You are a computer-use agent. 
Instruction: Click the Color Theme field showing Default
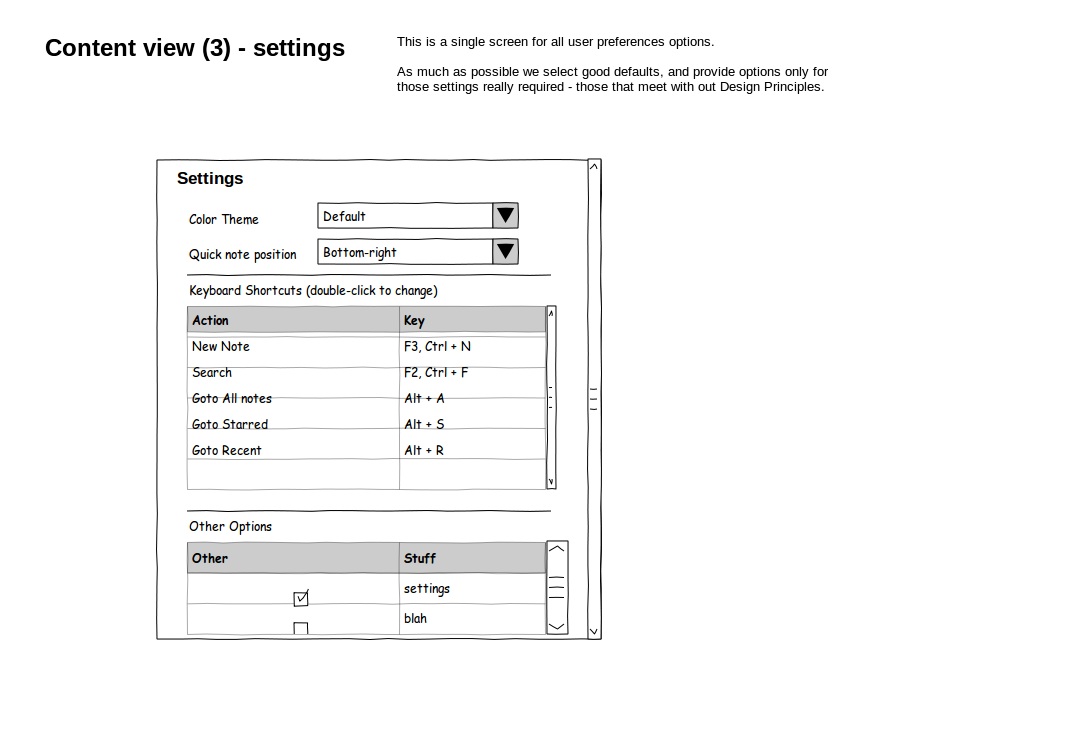pos(405,216)
